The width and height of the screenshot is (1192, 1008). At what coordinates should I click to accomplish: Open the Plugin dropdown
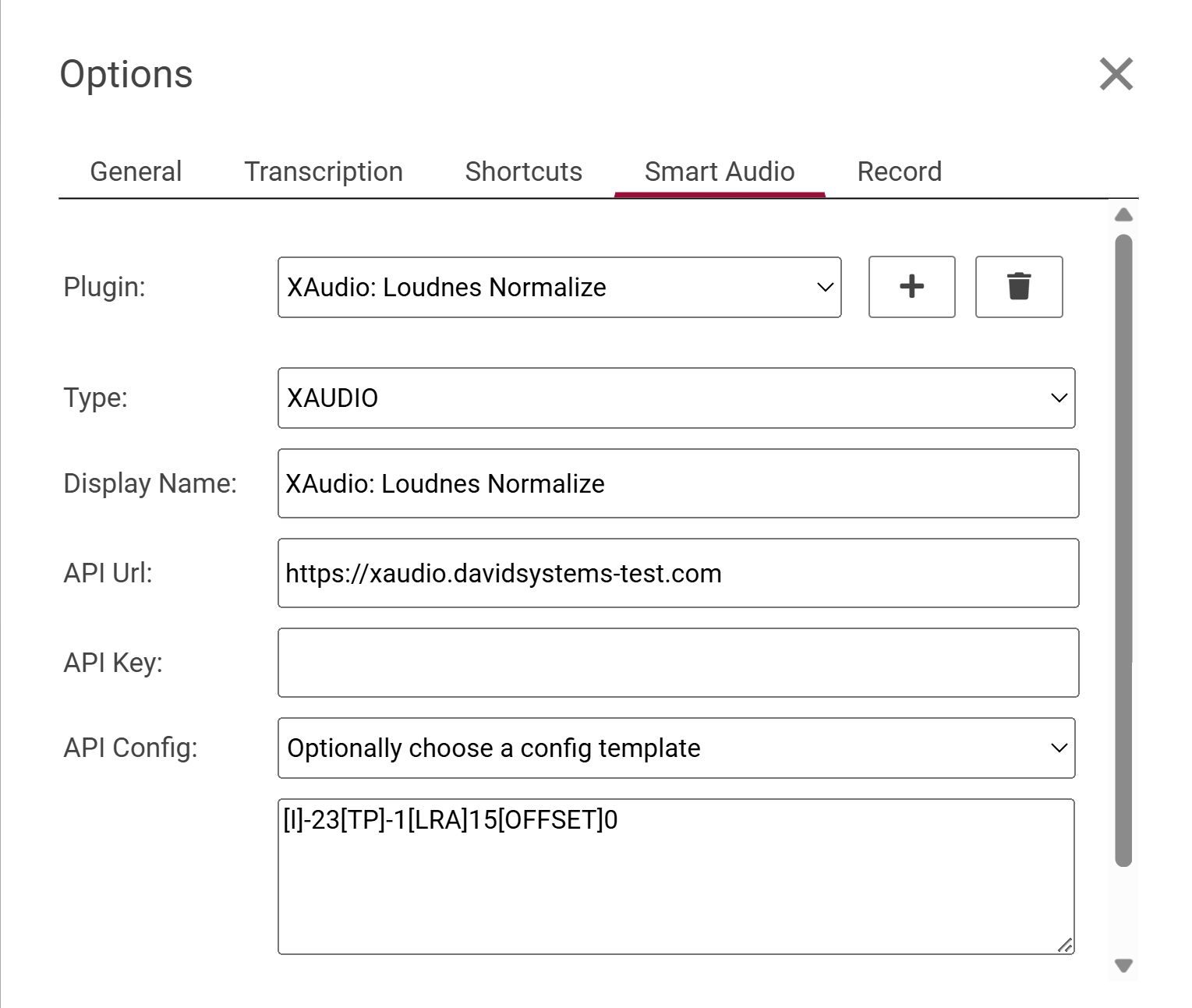[559, 287]
